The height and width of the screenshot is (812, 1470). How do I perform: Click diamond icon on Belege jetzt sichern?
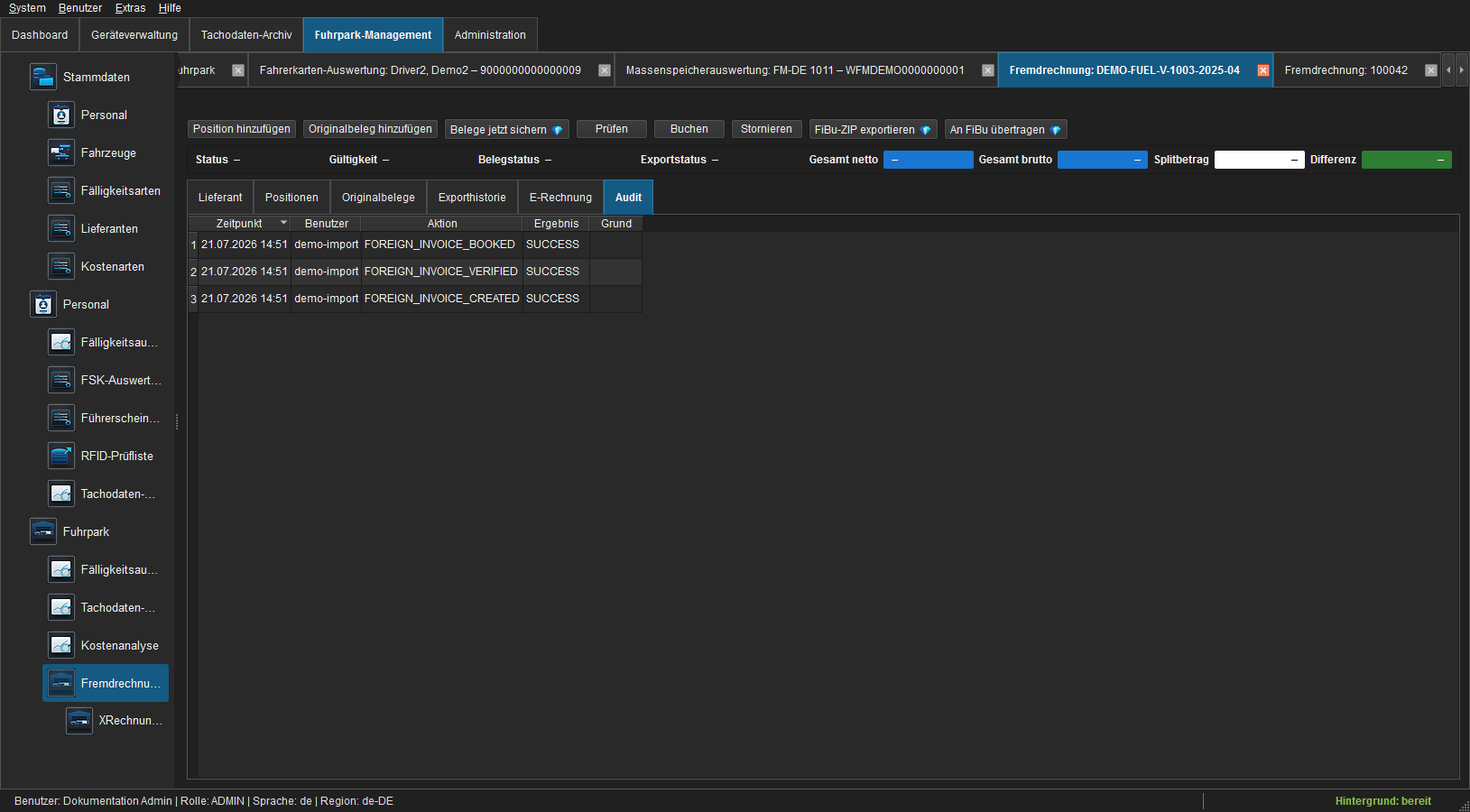click(x=558, y=130)
